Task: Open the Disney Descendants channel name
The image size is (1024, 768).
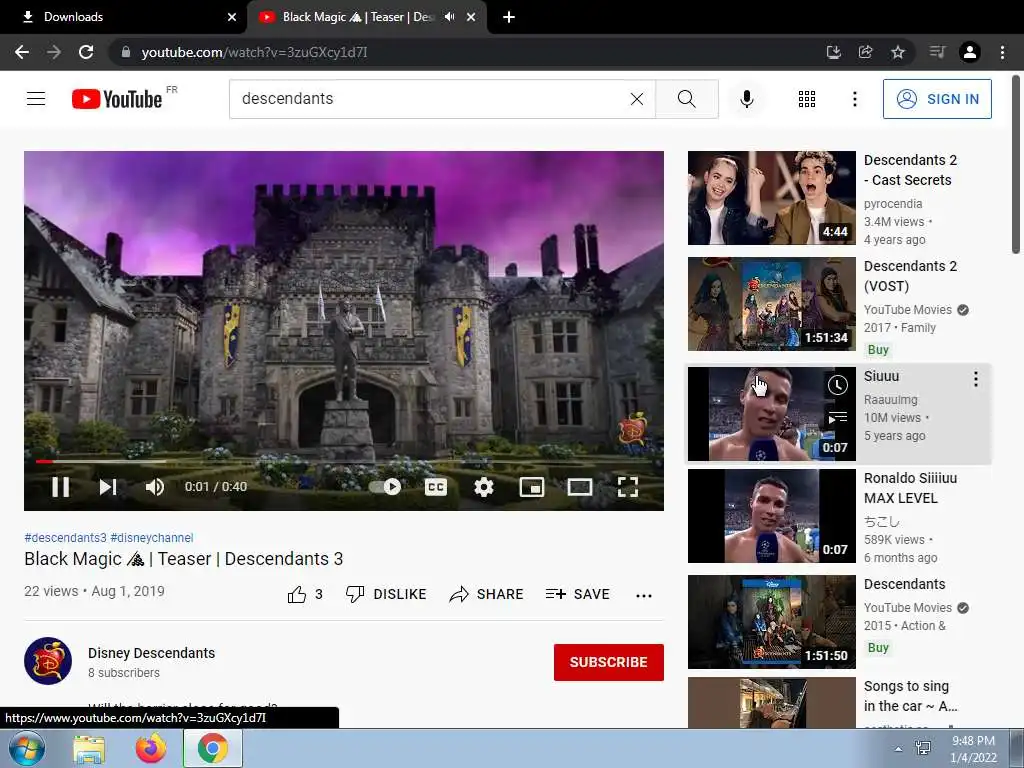Action: [152, 653]
